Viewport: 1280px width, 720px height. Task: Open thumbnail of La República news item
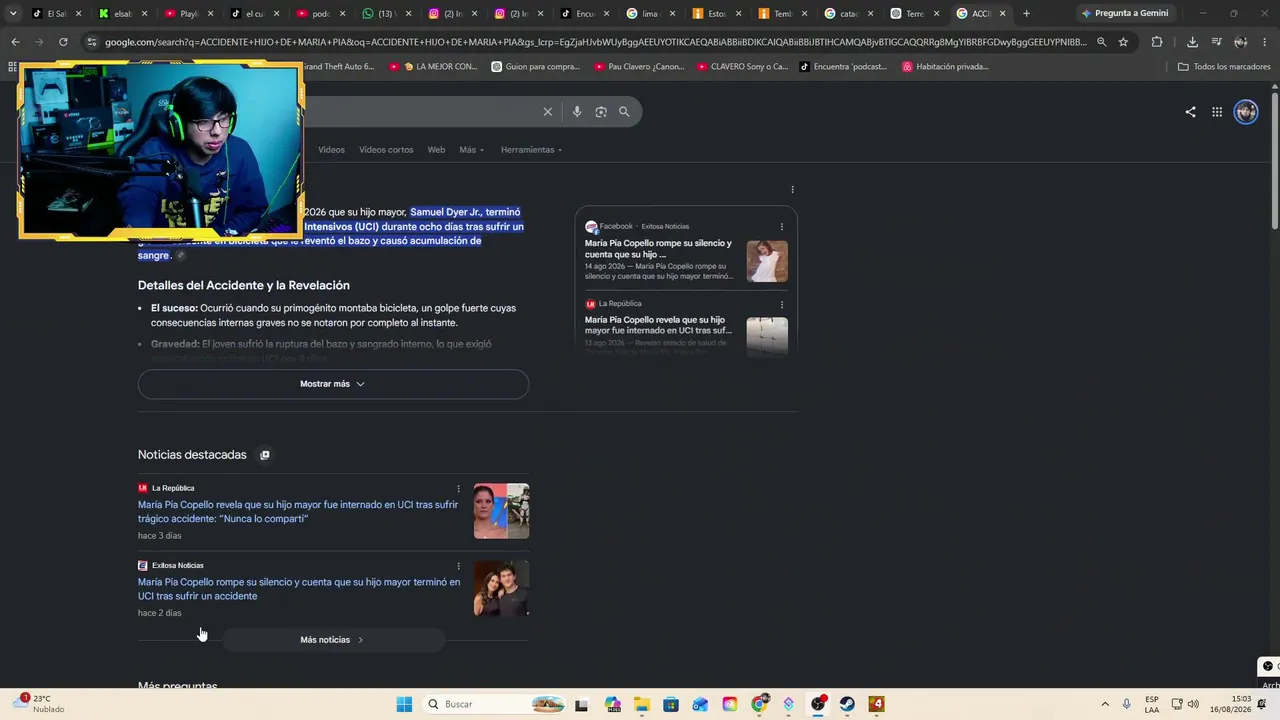[x=501, y=511]
